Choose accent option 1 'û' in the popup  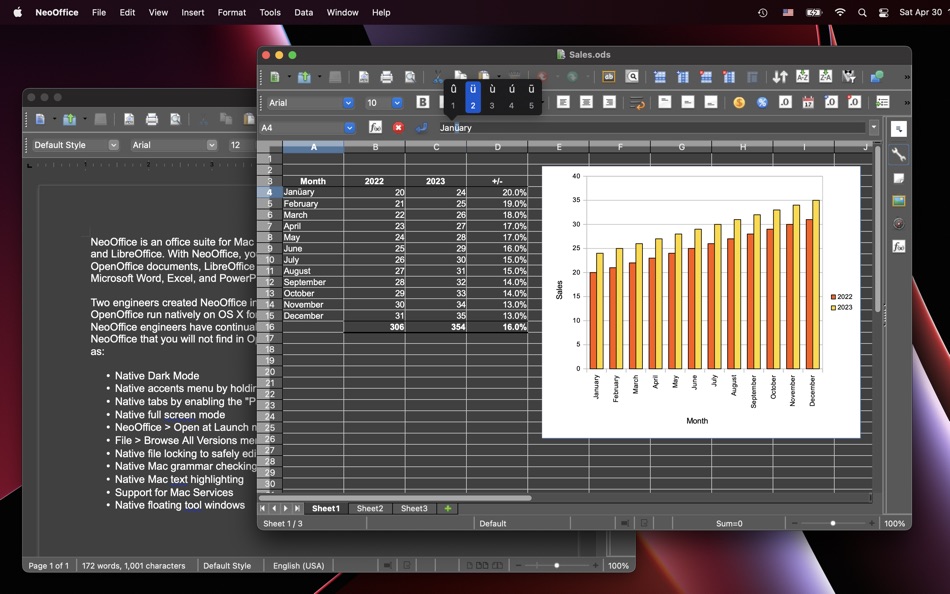[x=453, y=97]
